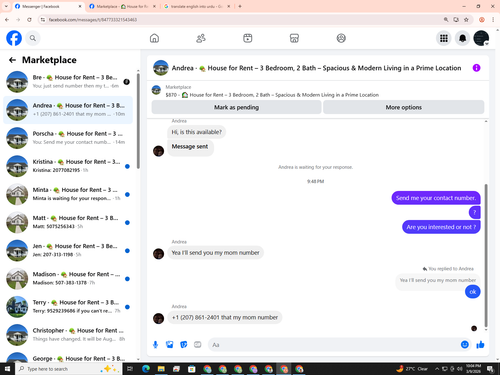Click the Windows taskbar search box
The width and height of the screenshot is (500, 375).
(68, 369)
